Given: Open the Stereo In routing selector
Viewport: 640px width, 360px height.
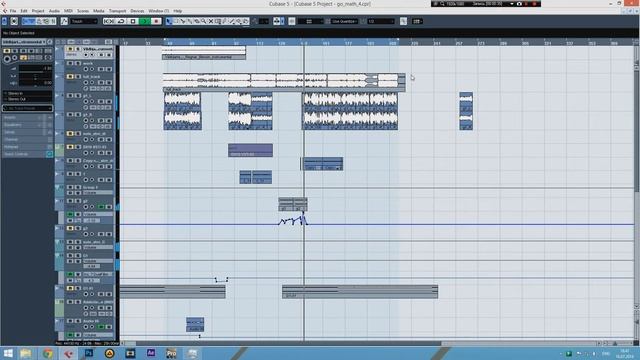Looking at the screenshot, I should click(x=27, y=93).
